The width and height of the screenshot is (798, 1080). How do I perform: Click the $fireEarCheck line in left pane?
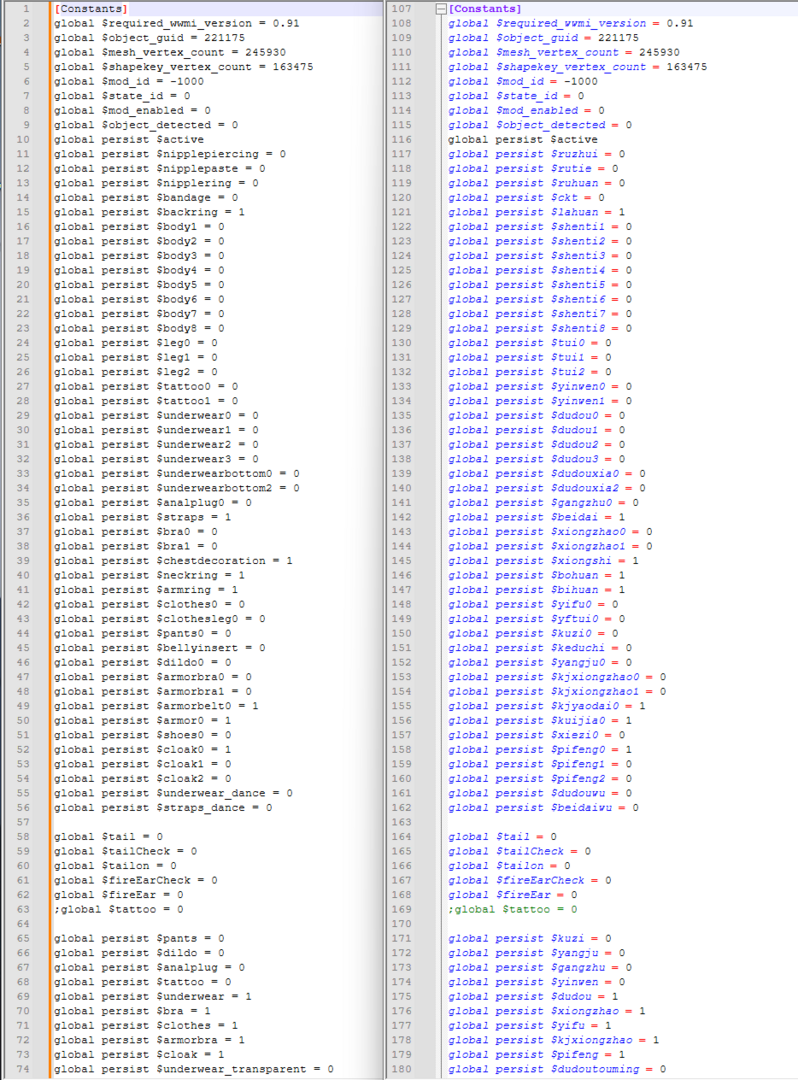136,880
